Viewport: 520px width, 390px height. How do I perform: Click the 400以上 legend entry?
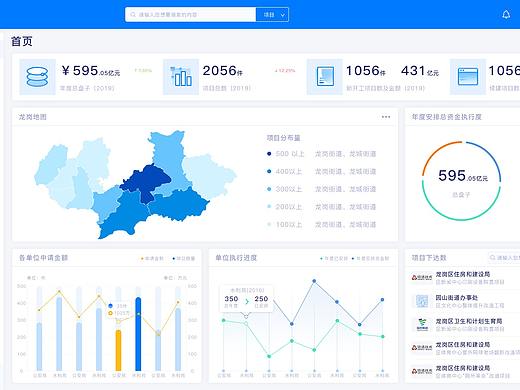coord(321,171)
